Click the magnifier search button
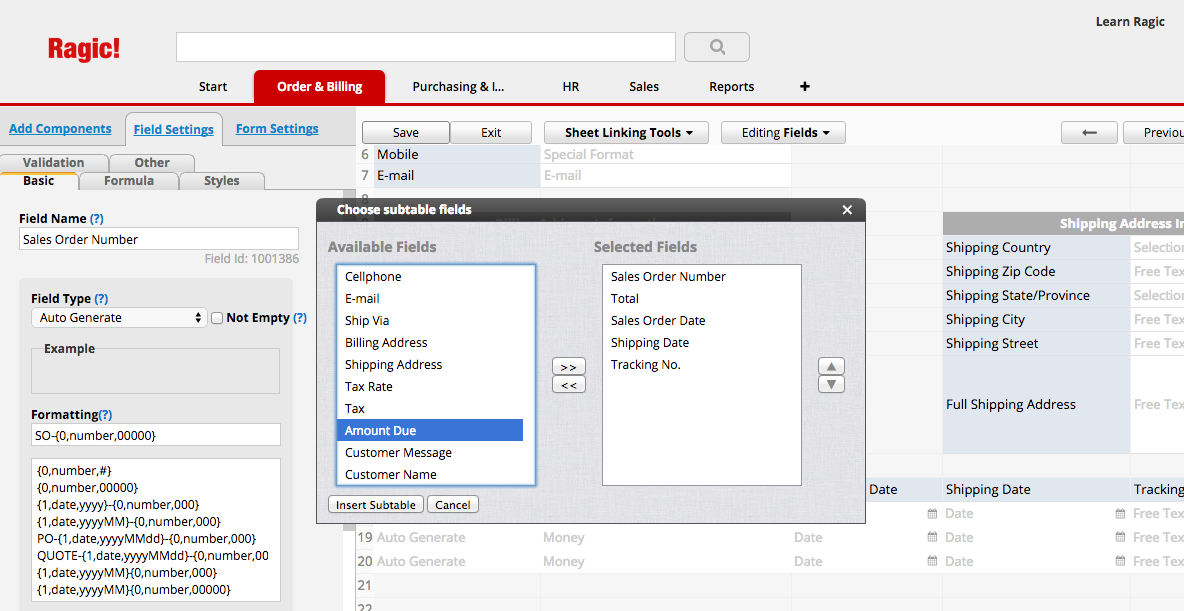Viewport: 1184px width, 611px height. point(716,47)
